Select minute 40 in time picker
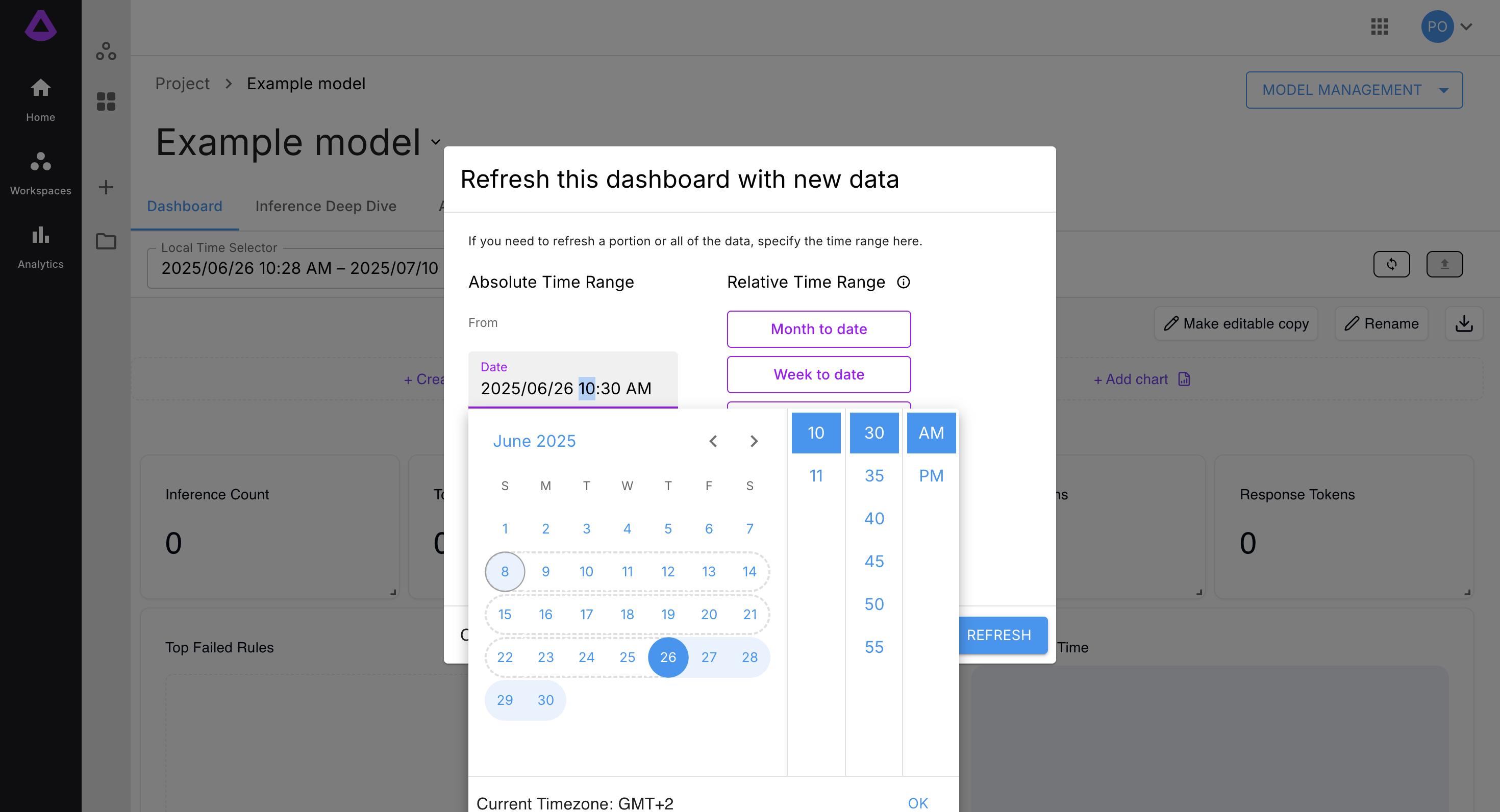The width and height of the screenshot is (1500, 812). 874,518
